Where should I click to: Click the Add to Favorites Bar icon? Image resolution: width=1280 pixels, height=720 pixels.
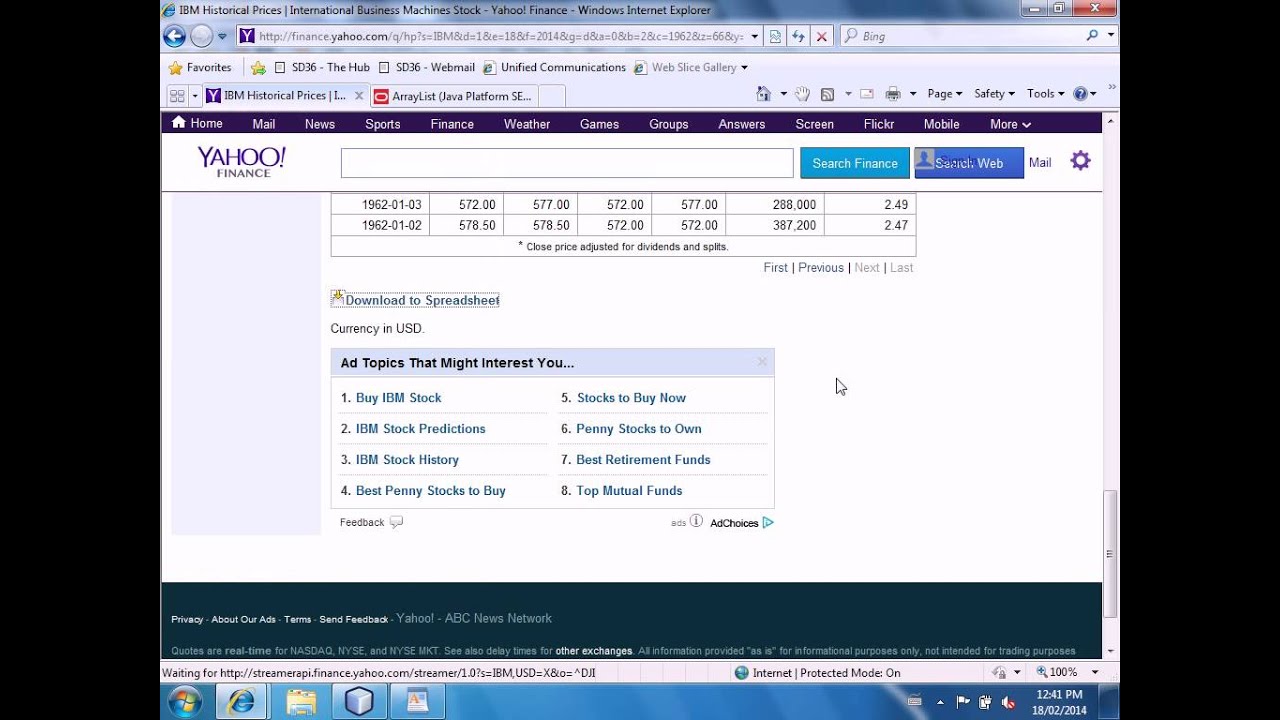pos(258,67)
